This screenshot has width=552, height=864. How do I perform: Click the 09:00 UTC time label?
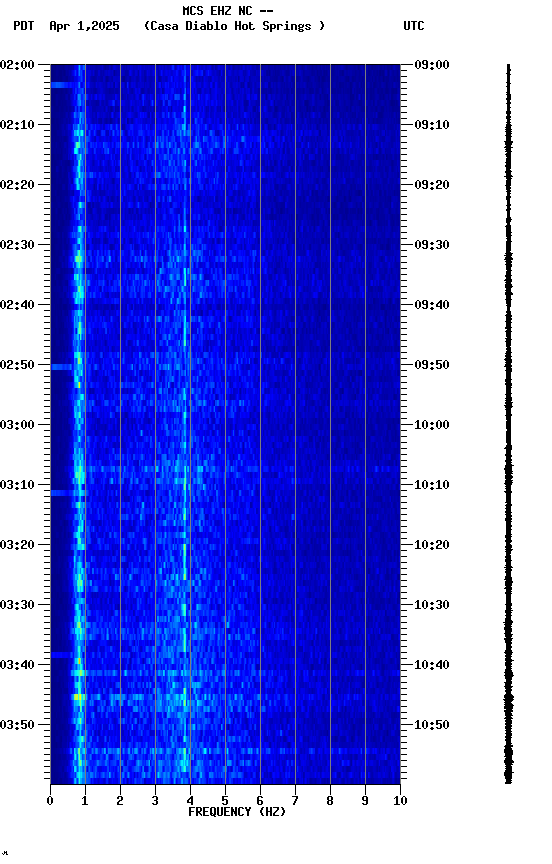click(432, 64)
